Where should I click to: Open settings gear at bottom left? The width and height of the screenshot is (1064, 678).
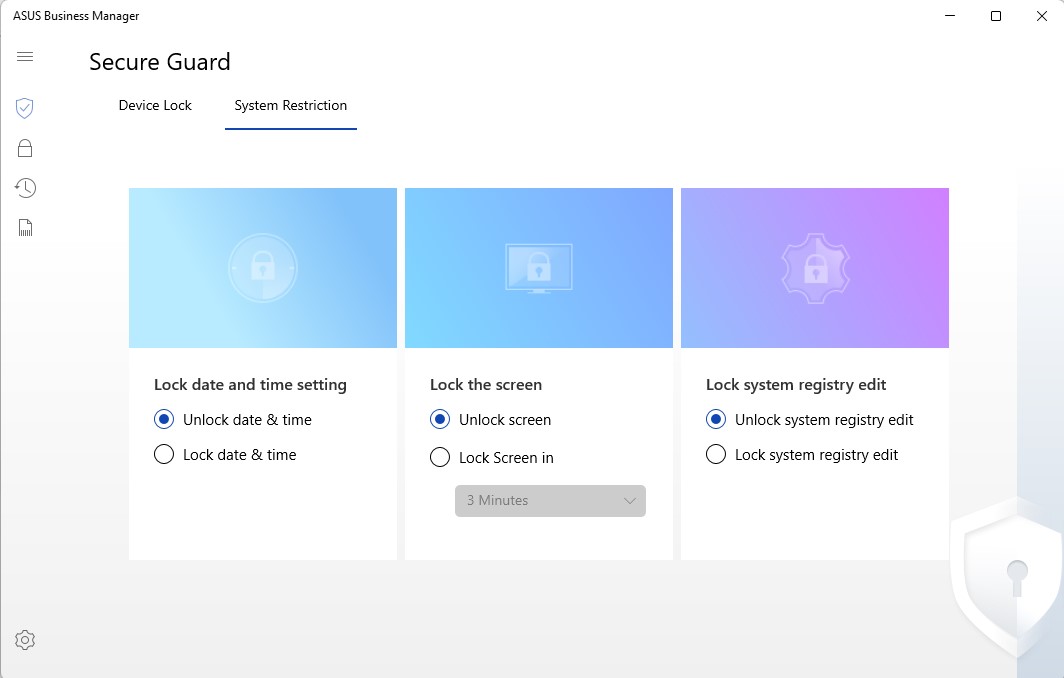(x=25, y=640)
